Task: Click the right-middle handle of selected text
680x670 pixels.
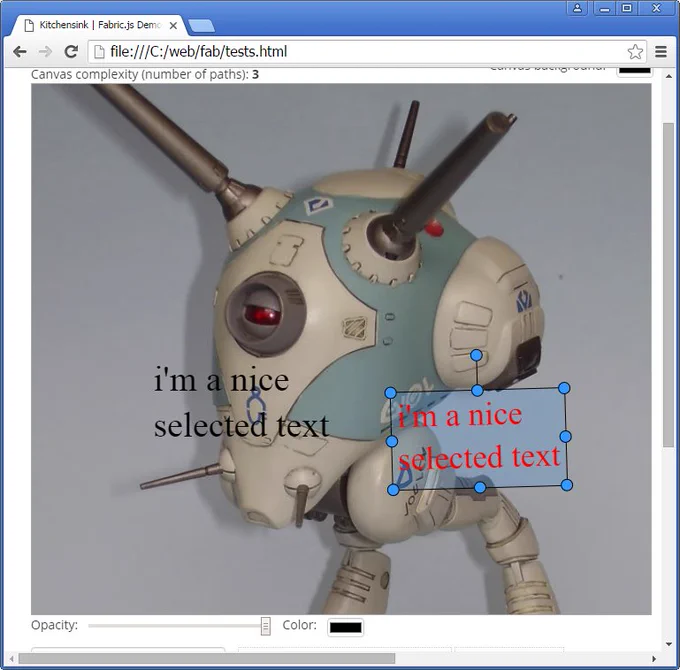Action: pyautogui.click(x=565, y=436)
